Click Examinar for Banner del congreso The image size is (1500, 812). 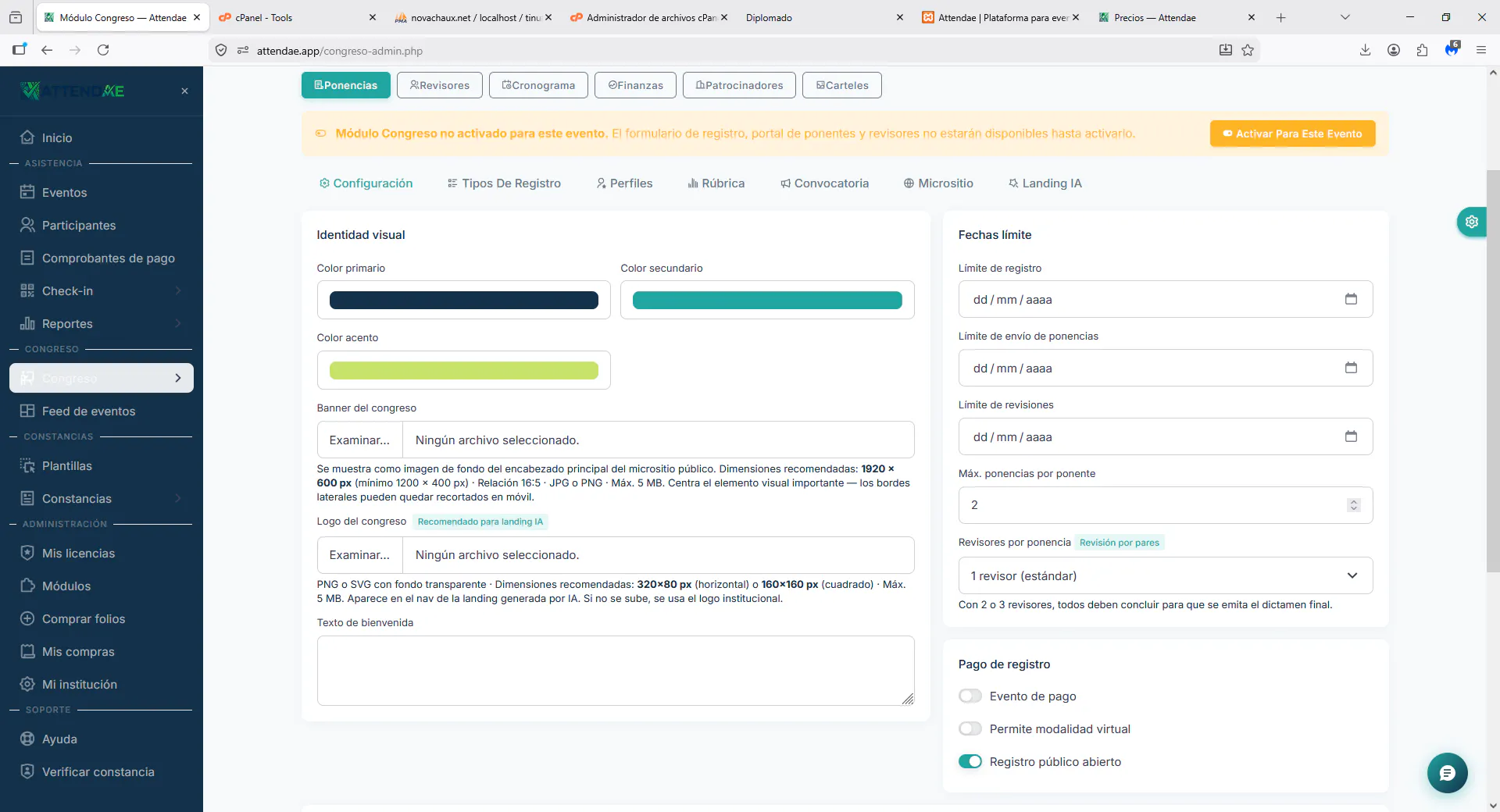click(x=359, y=440)
